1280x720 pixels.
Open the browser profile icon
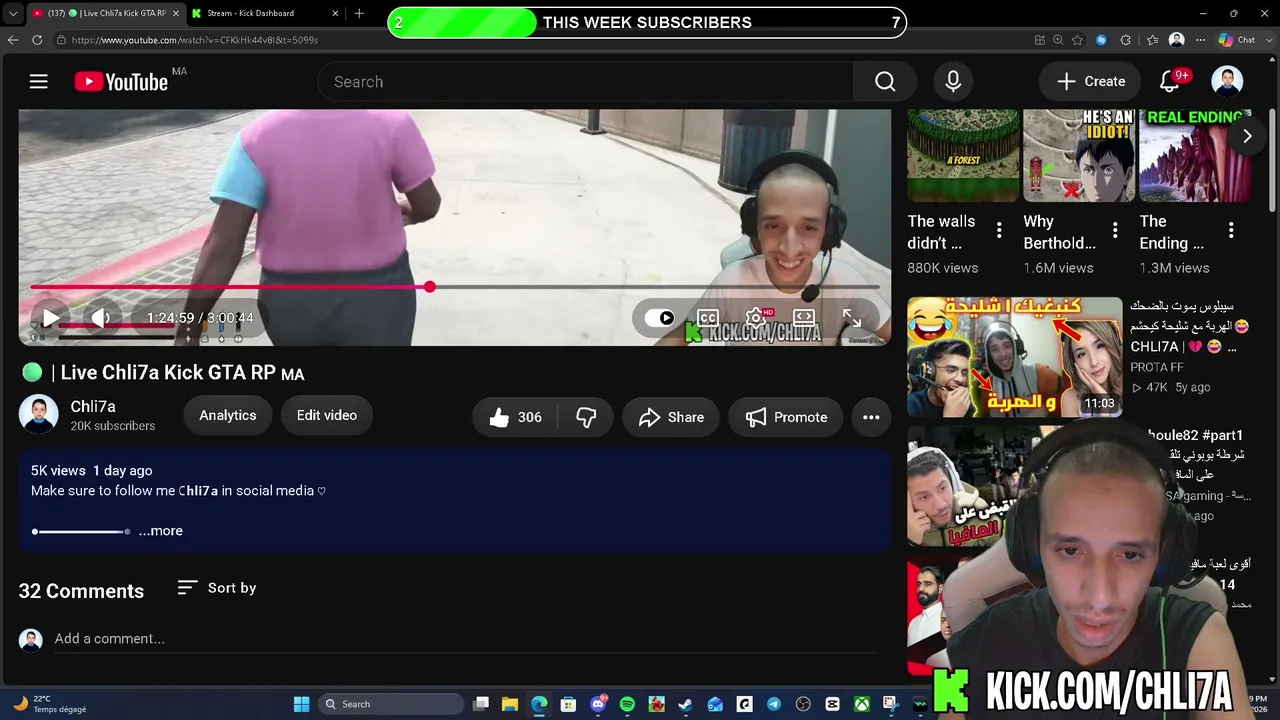[x=1176, y=40]
